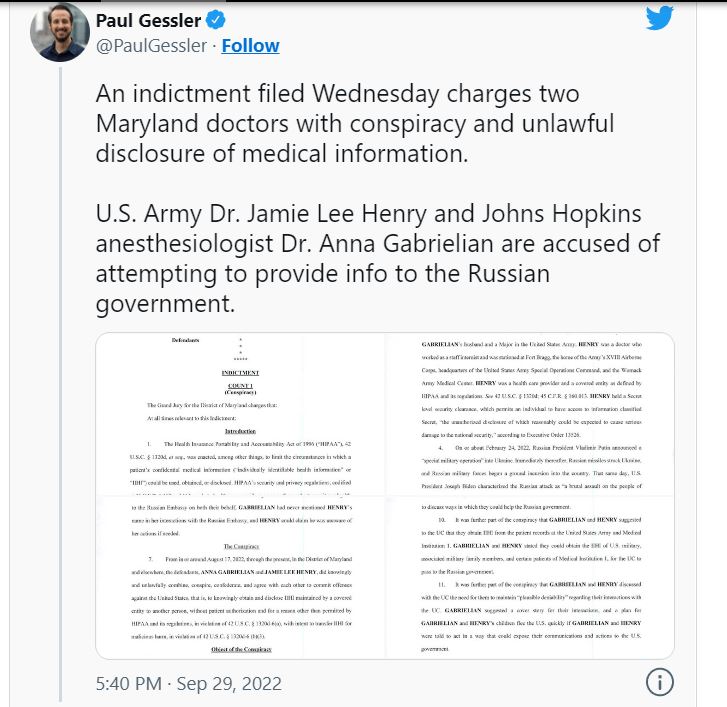Click 'Object of the Conspiracy' heading
The image size is (727, 707).
coord(240,650)
